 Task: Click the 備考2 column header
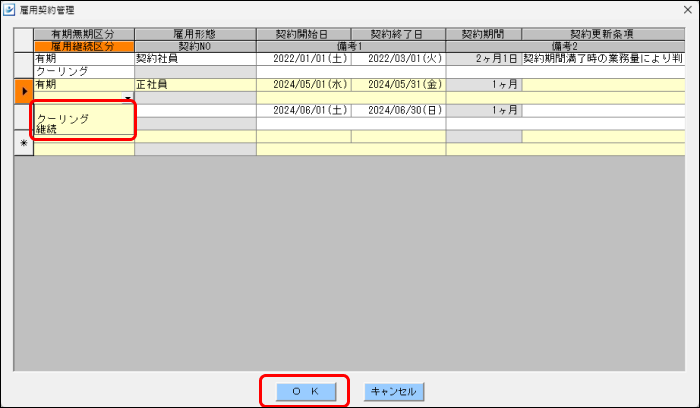pyautogui.click(x=565, y=46)
